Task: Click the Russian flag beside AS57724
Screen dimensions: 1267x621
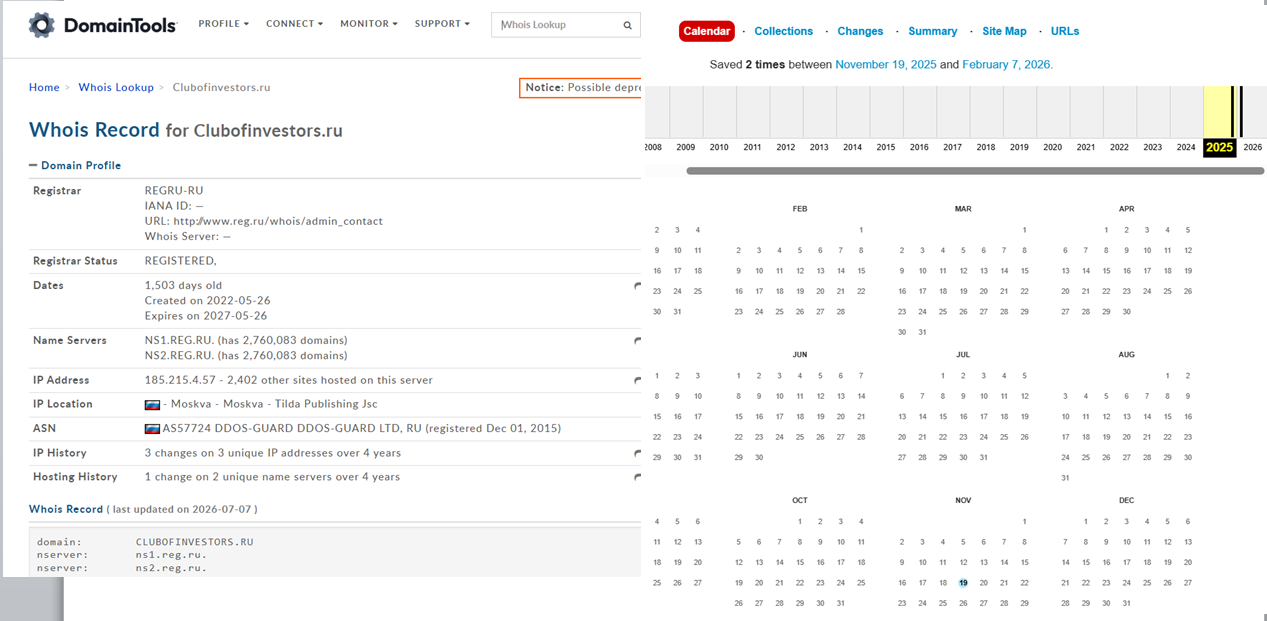Action: coord(153,429)
